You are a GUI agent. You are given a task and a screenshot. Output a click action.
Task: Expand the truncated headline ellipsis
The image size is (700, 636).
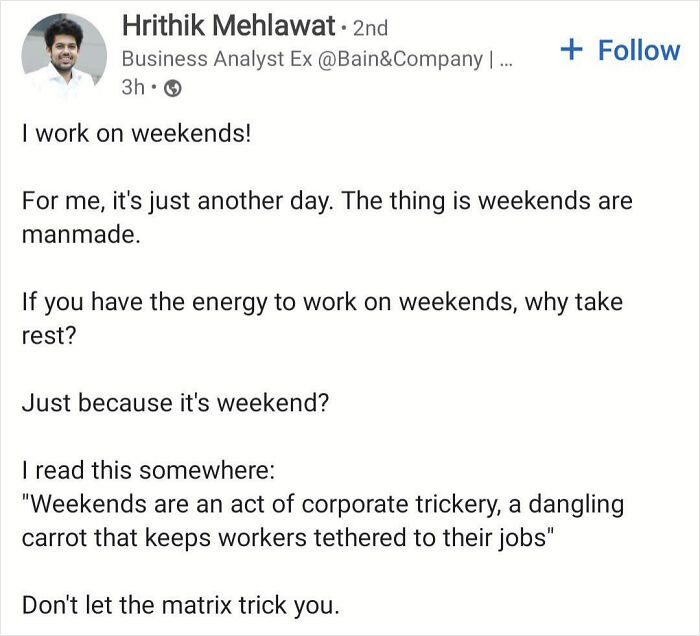click(505, 58)
